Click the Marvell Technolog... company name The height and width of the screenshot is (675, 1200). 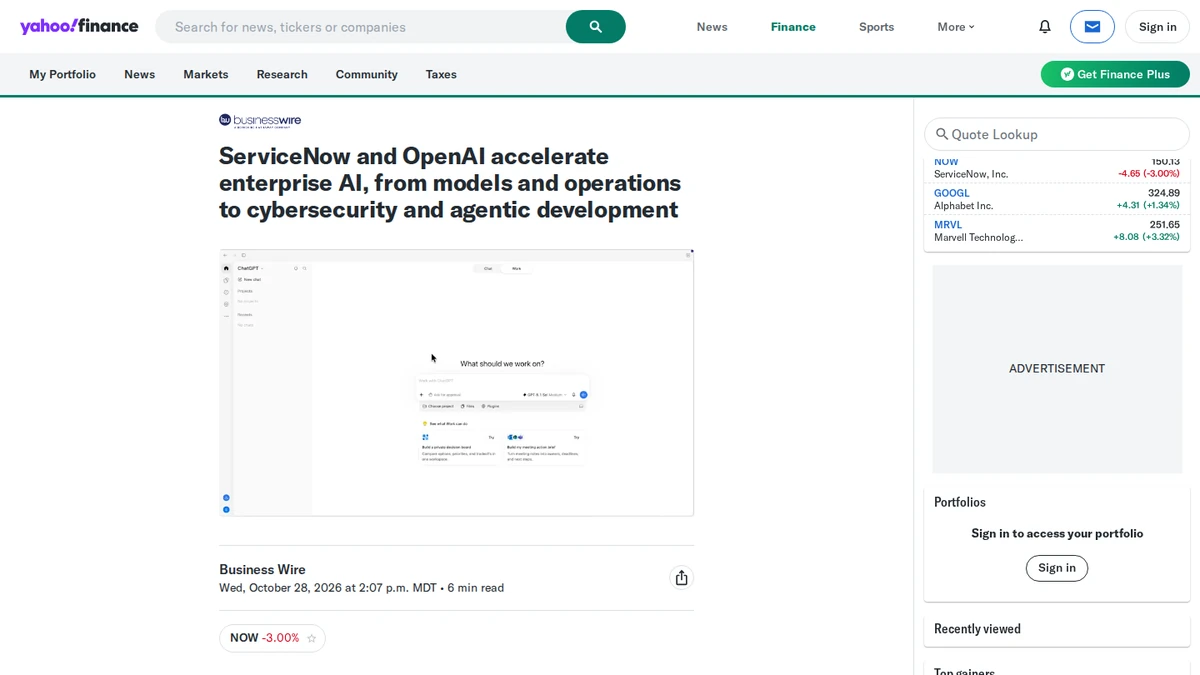pyautogui.click(x=979, y=238)
